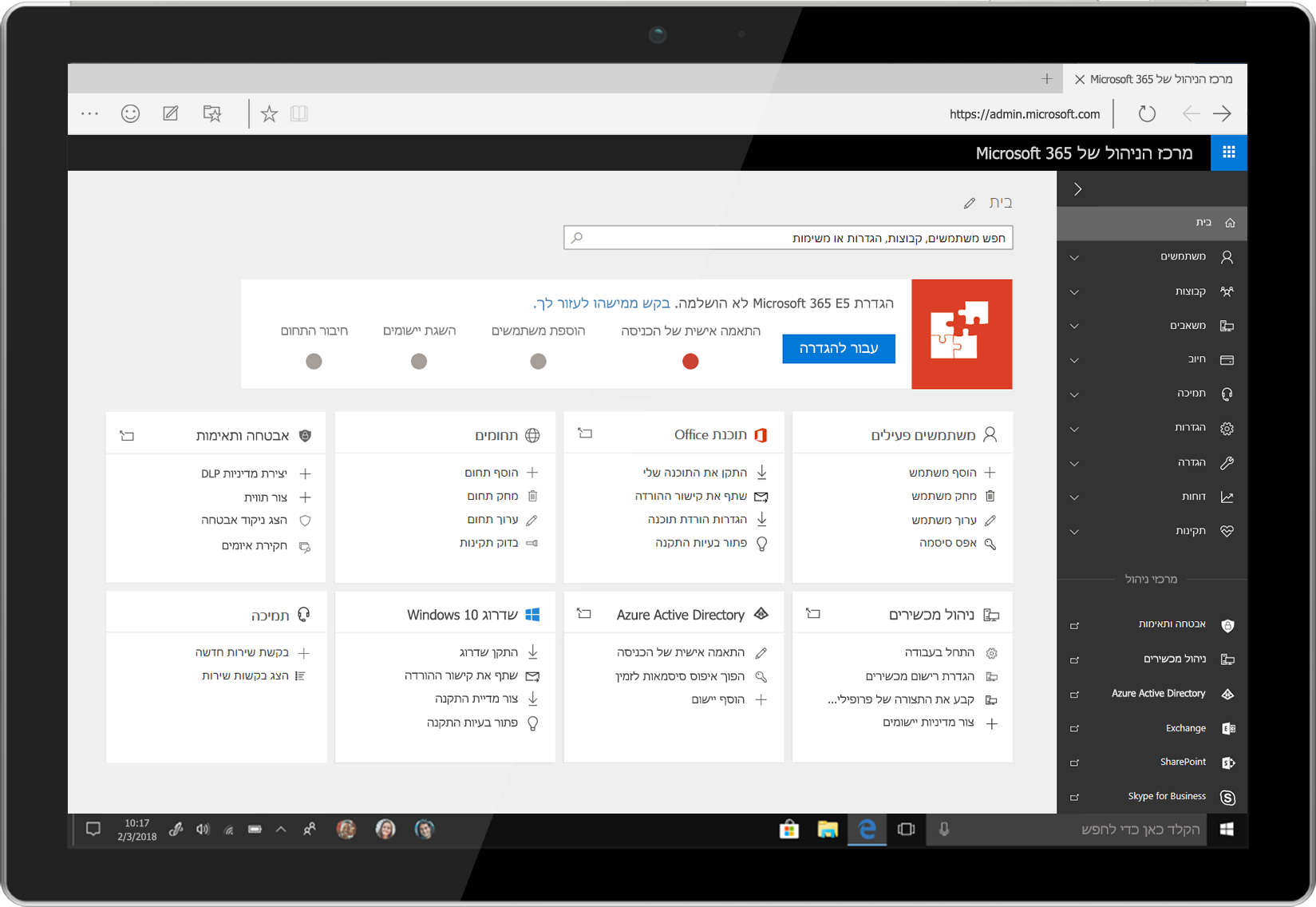Click בדוק תקינות in domains card
Screen dimensions: 1316x907
coord(489,543)
